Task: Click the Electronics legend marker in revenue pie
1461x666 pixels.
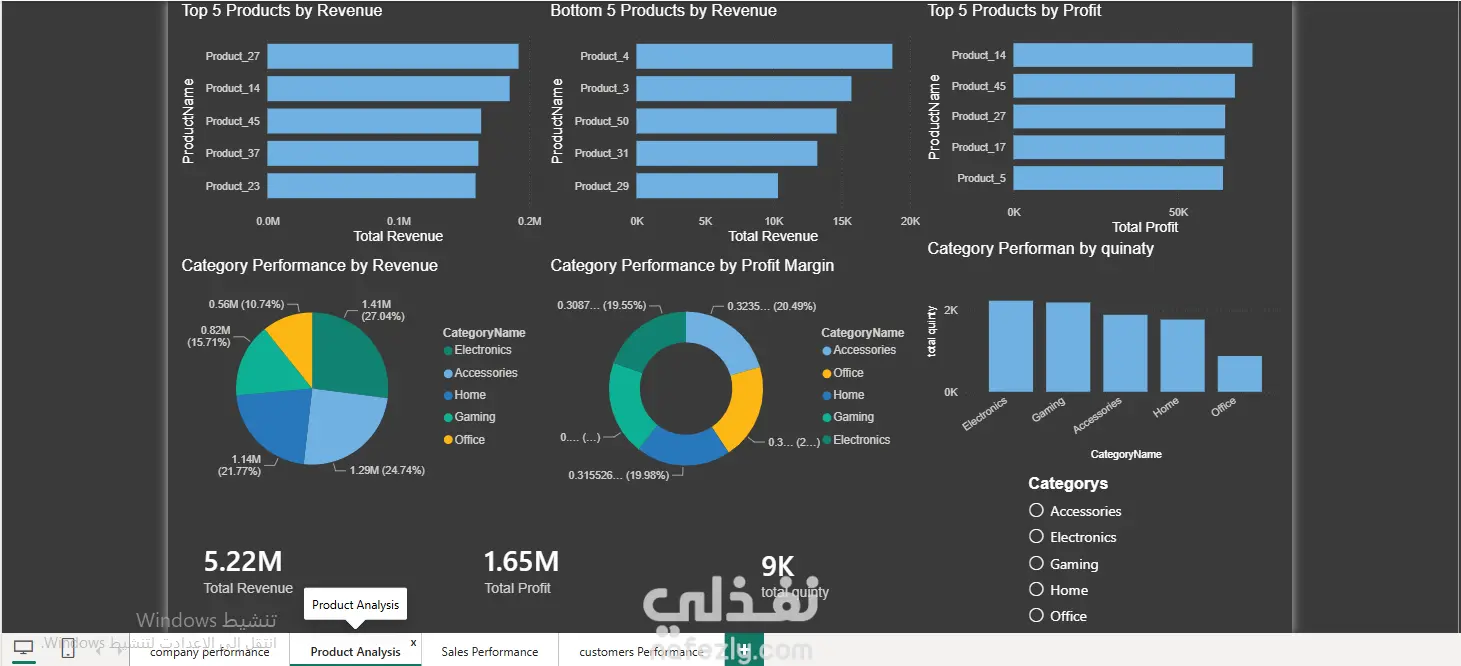Action: pyautogui.click(x=447, y=351)
